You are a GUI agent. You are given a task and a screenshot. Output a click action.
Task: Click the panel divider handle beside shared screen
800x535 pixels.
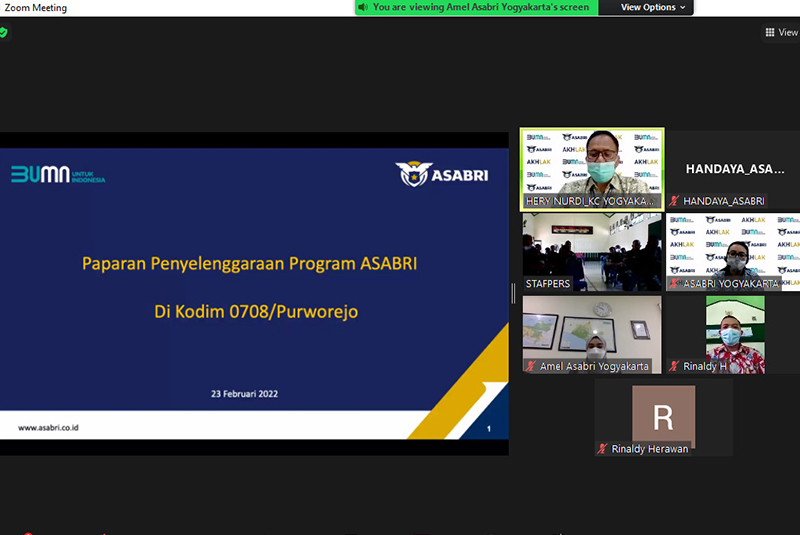(x=513, y=294)
